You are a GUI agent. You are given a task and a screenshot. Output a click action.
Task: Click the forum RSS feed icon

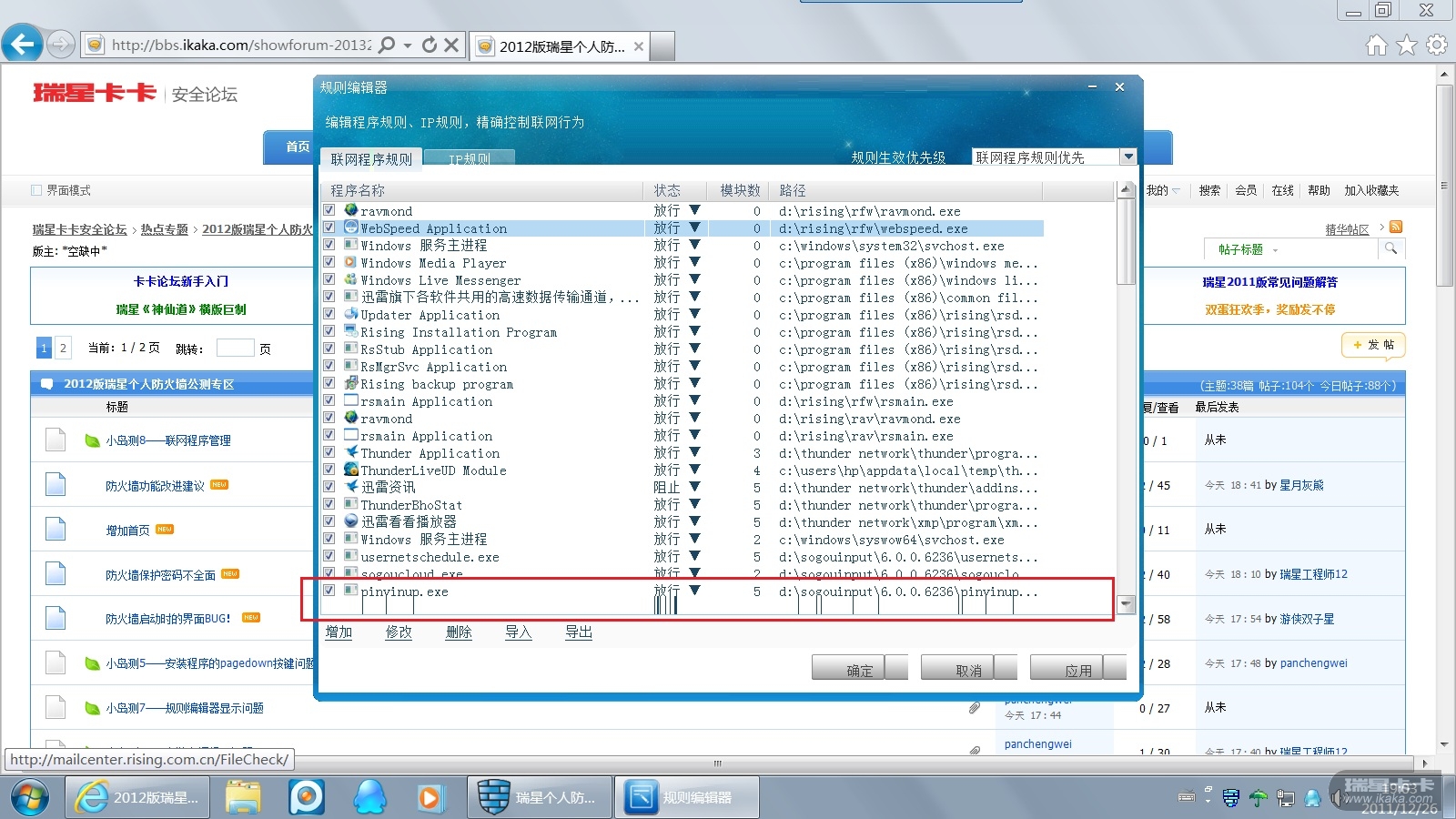1396,227
